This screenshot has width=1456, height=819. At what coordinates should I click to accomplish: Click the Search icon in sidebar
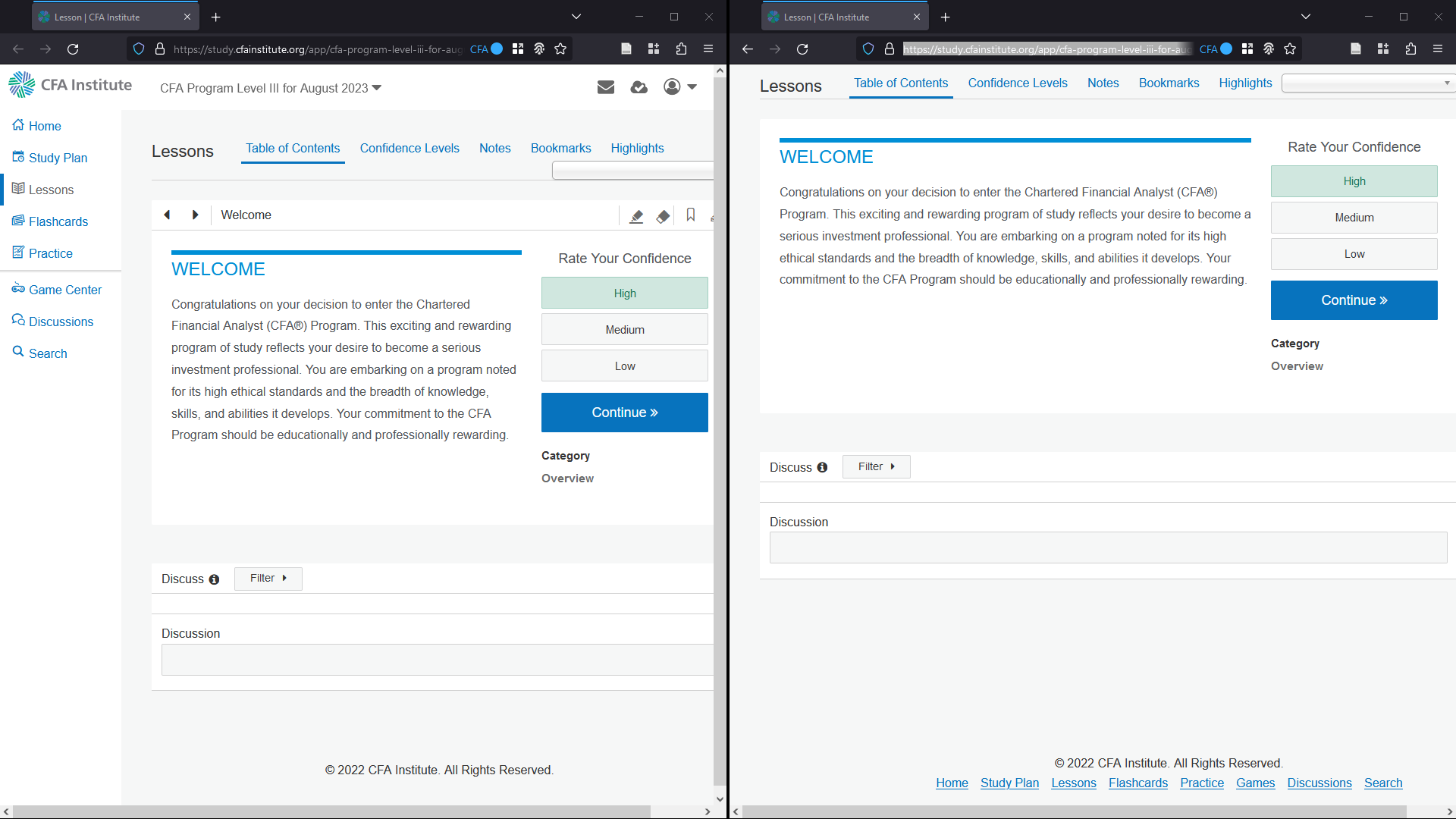[x=17, y=352]
